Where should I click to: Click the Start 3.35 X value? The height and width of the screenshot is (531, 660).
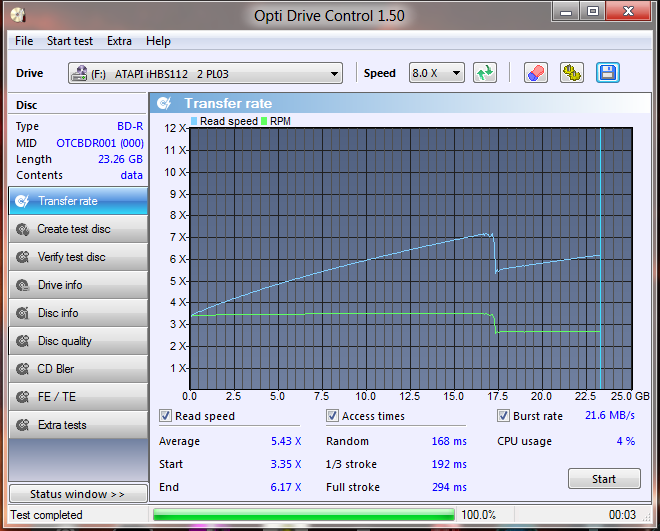click(x=286, y=464)
